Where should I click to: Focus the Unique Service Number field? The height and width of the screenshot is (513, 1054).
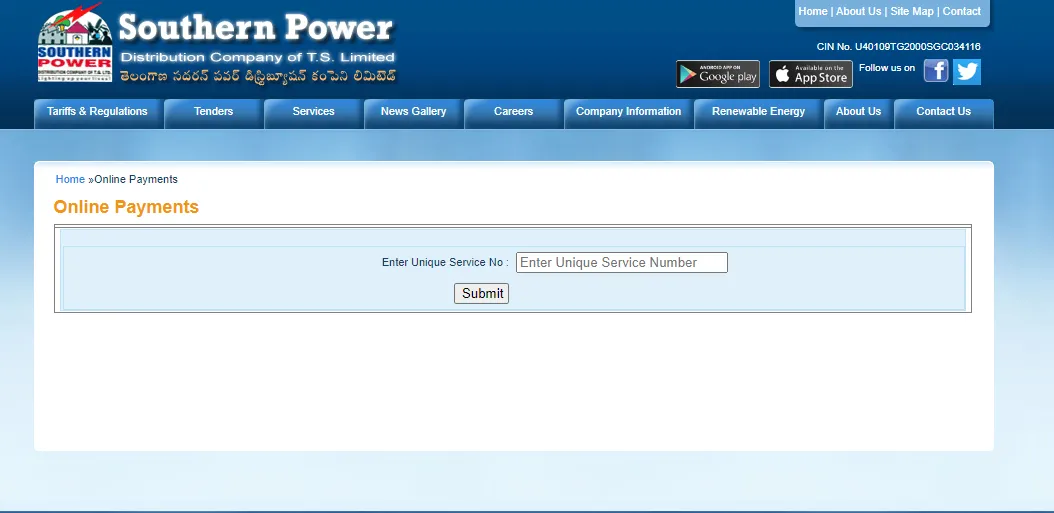[621, 263]
